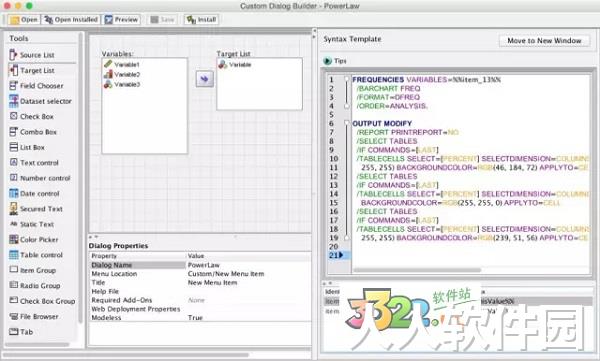600x361 pixels.
Task: Click the Install toolbar button
Action: point(201,20)
